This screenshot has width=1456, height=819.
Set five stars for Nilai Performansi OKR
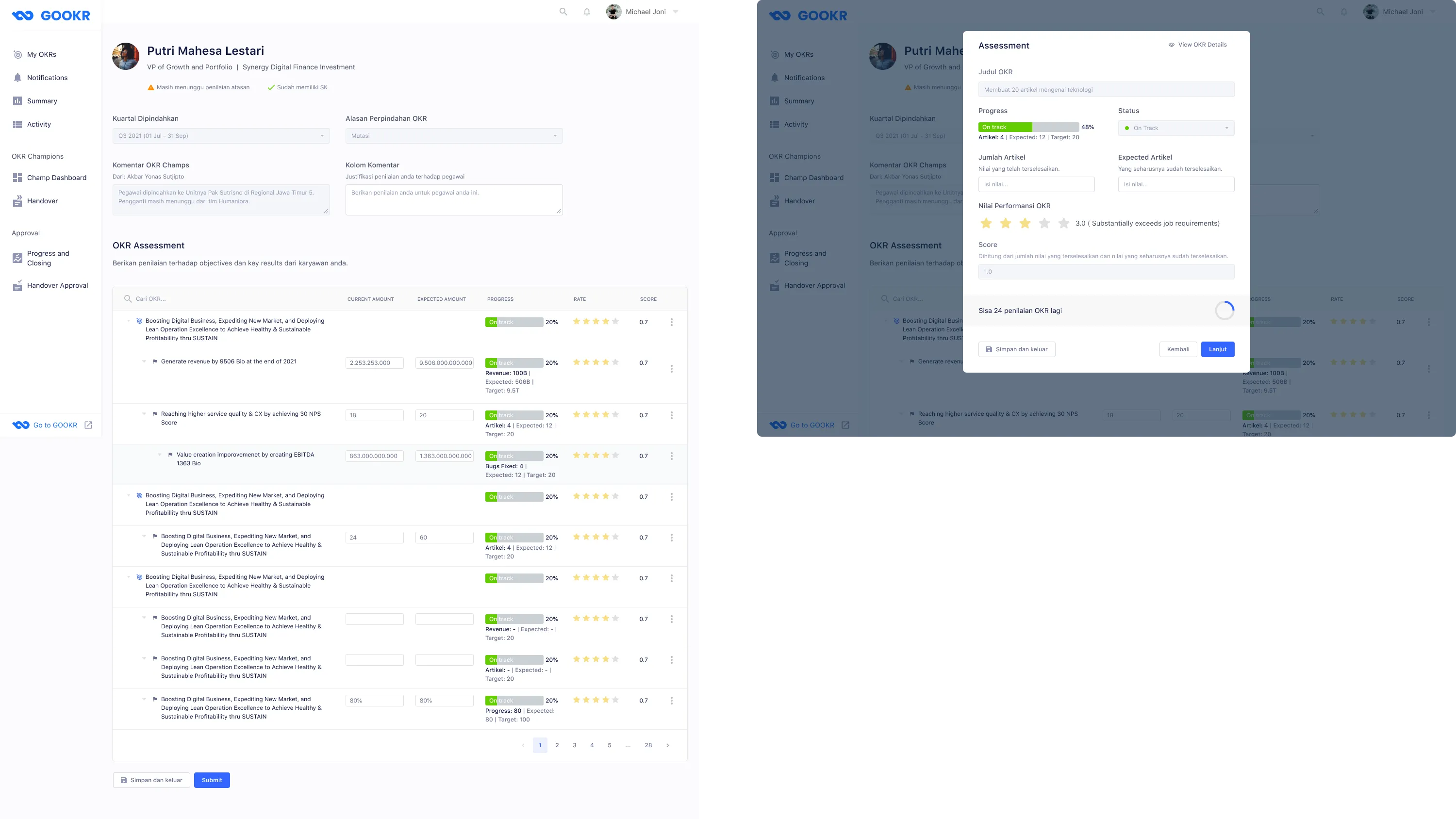(1062, 223)
